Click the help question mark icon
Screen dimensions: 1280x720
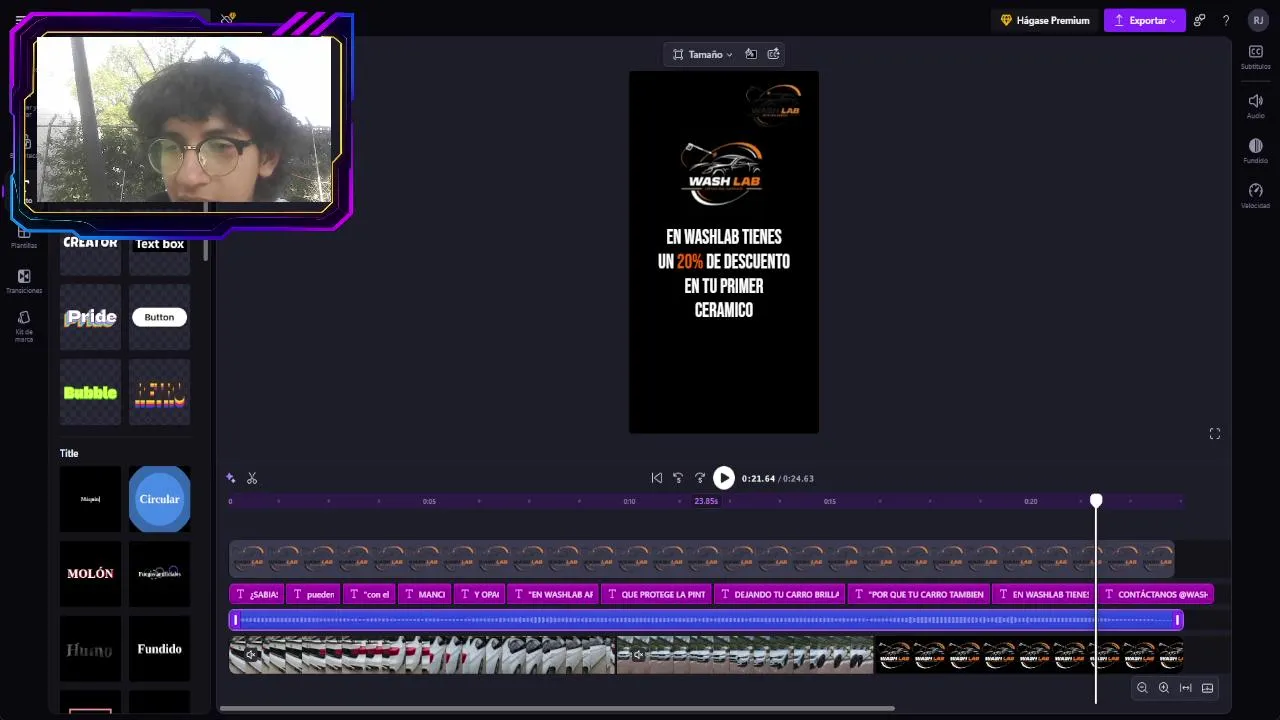[x=1226, y=20]
